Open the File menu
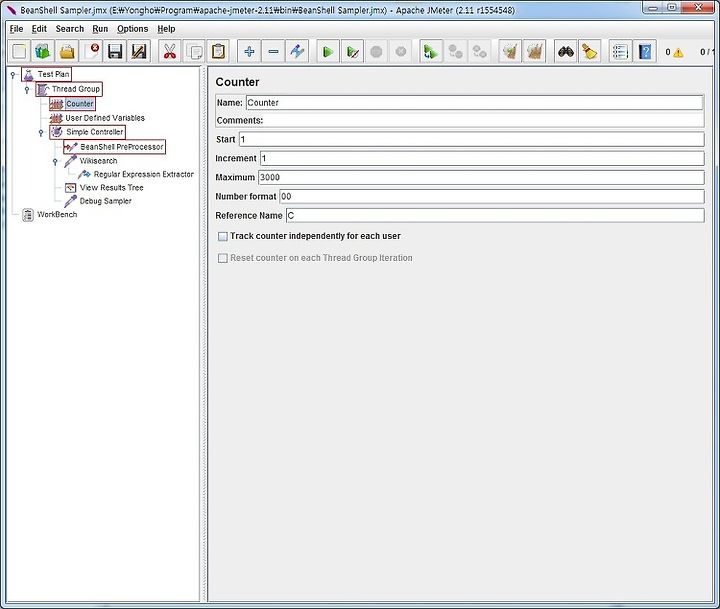This screenshot has width=720, height=609. coord(17,29)
